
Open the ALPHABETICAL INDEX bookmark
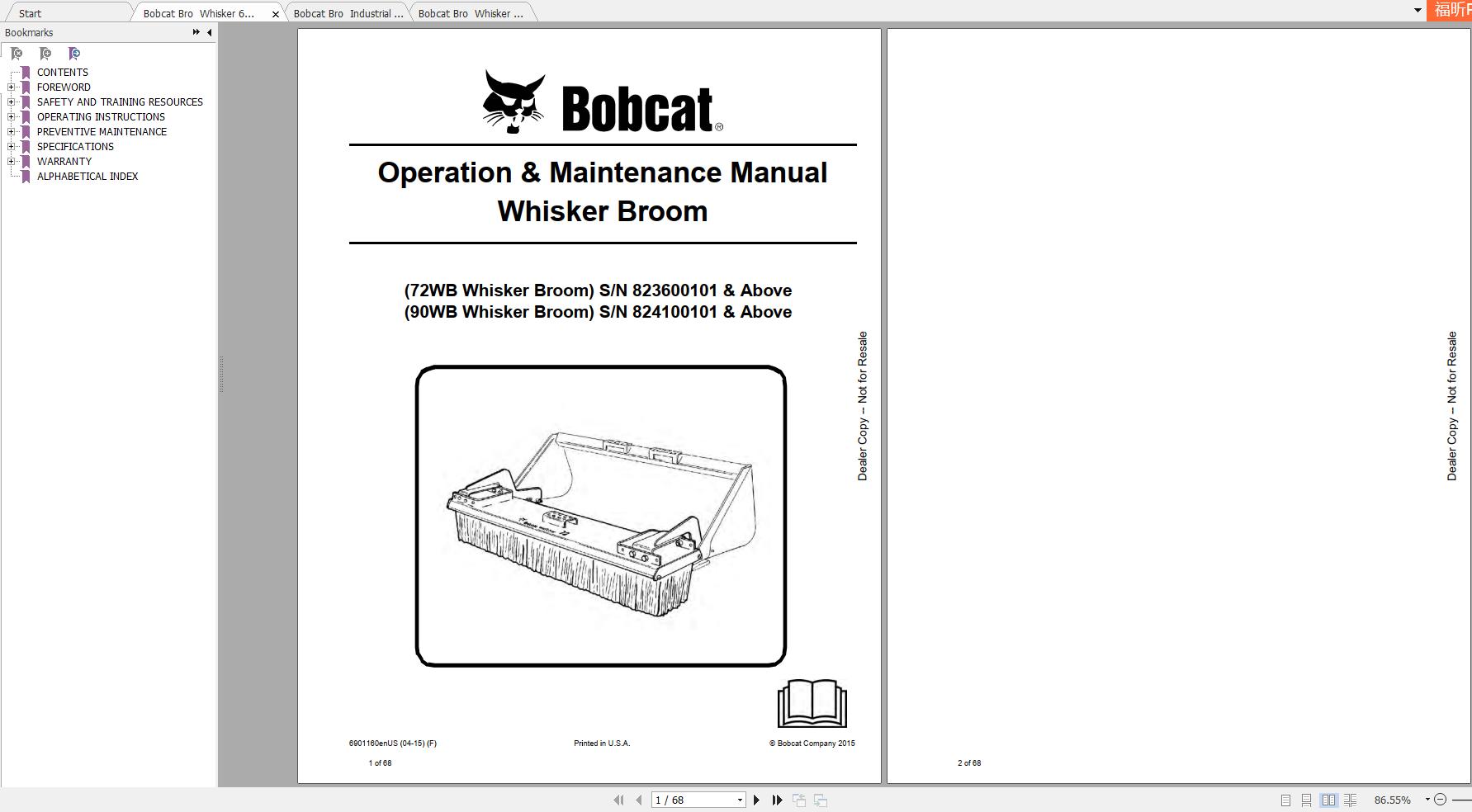tap(87, 176)
